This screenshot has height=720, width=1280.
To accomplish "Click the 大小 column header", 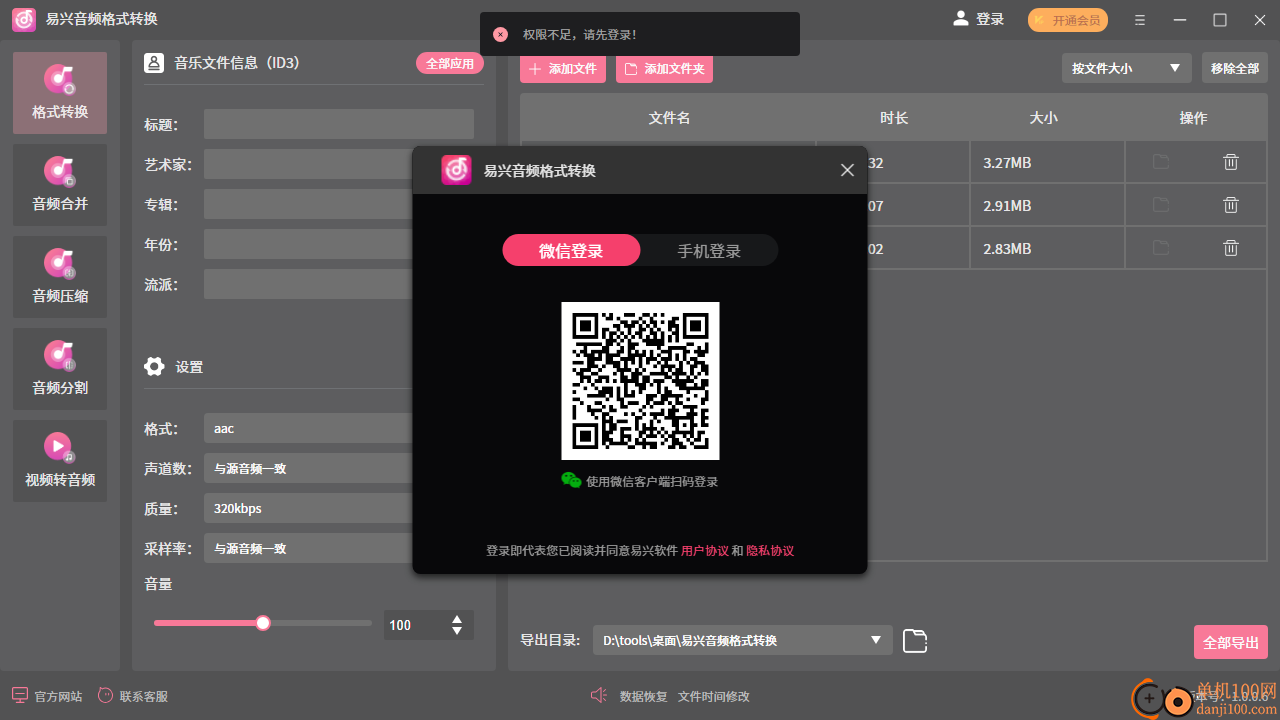I will click(1043, 117).
